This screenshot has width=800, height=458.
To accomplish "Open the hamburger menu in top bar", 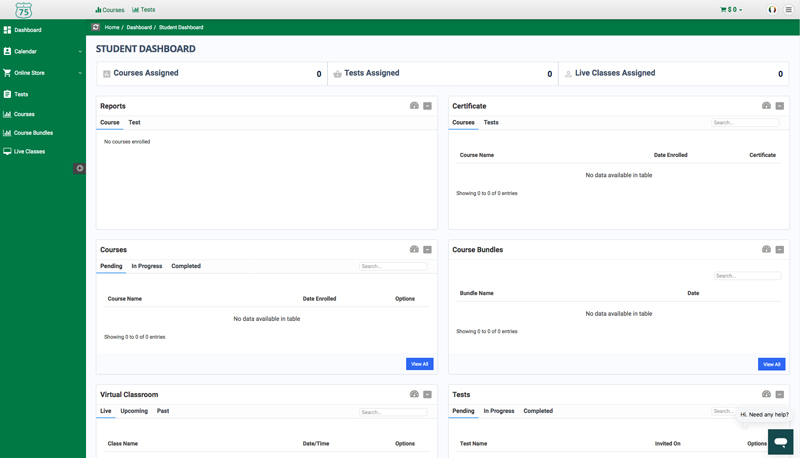I will coord(788,10).
